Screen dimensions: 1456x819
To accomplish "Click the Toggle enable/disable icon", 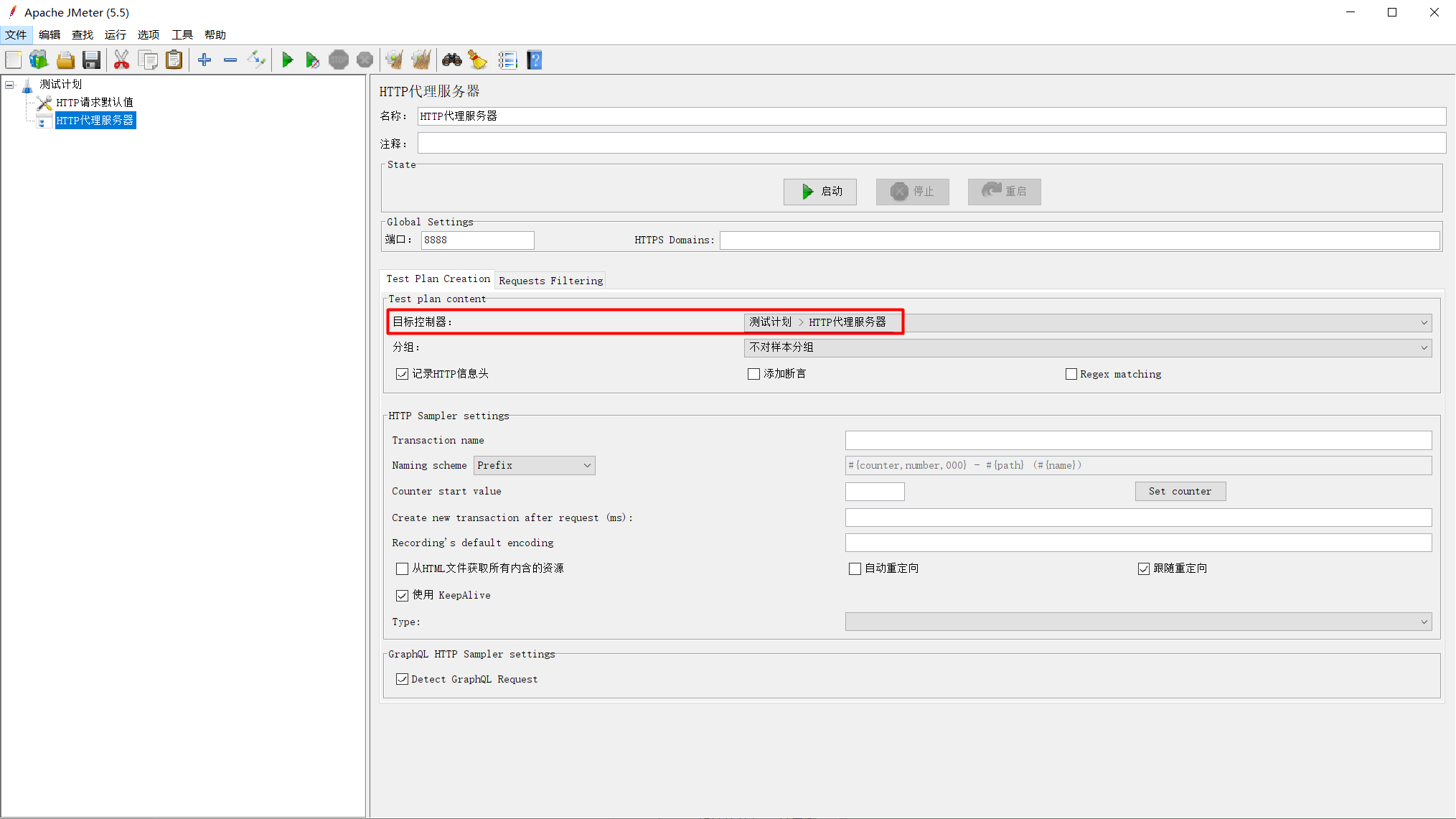I will [x=256, y=60].
